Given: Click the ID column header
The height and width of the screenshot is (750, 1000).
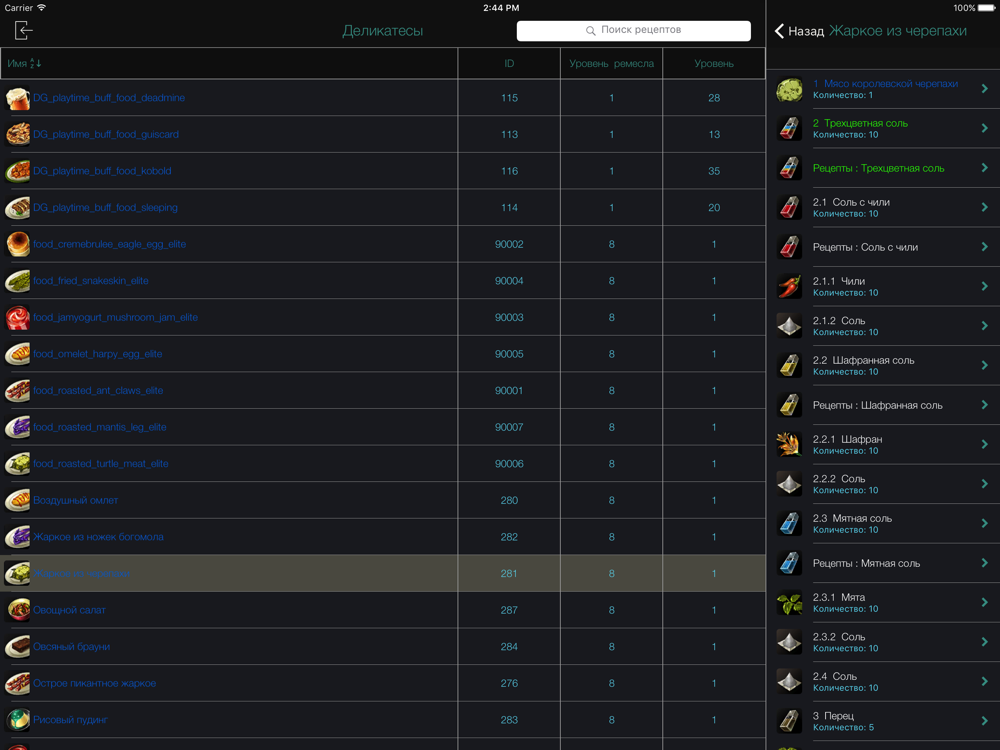Looking at the screenshot, I should click(509, 63).
